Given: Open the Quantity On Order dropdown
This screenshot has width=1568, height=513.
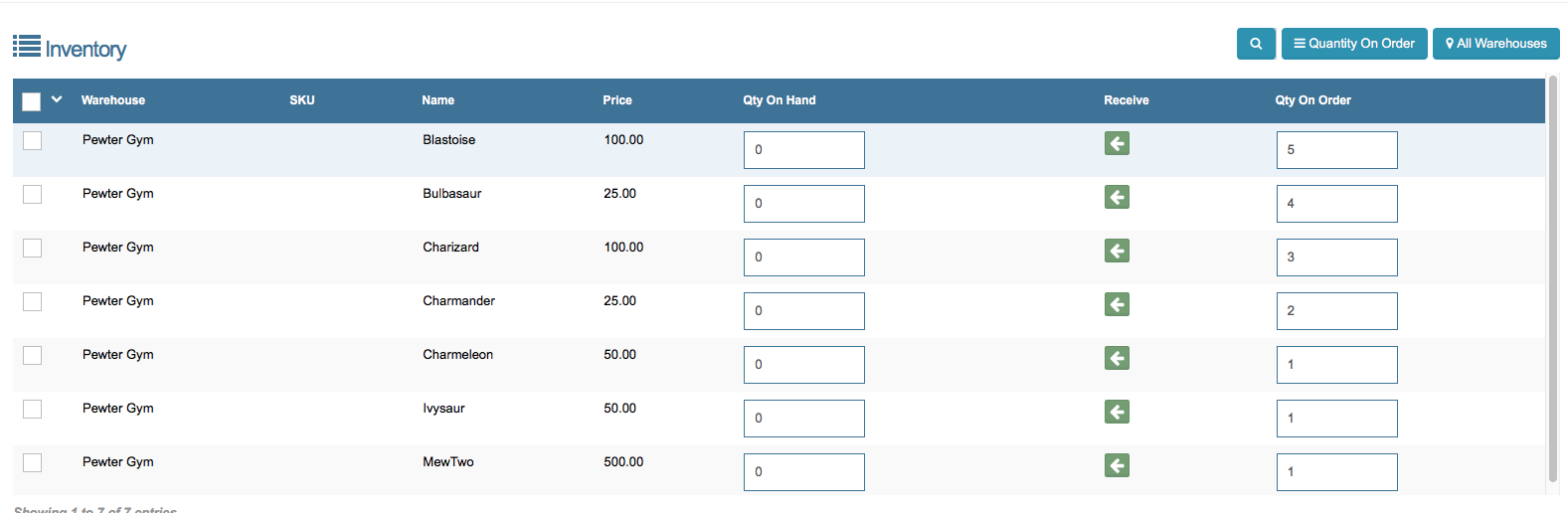Looking at the screenshot, I should [1354, 44].
